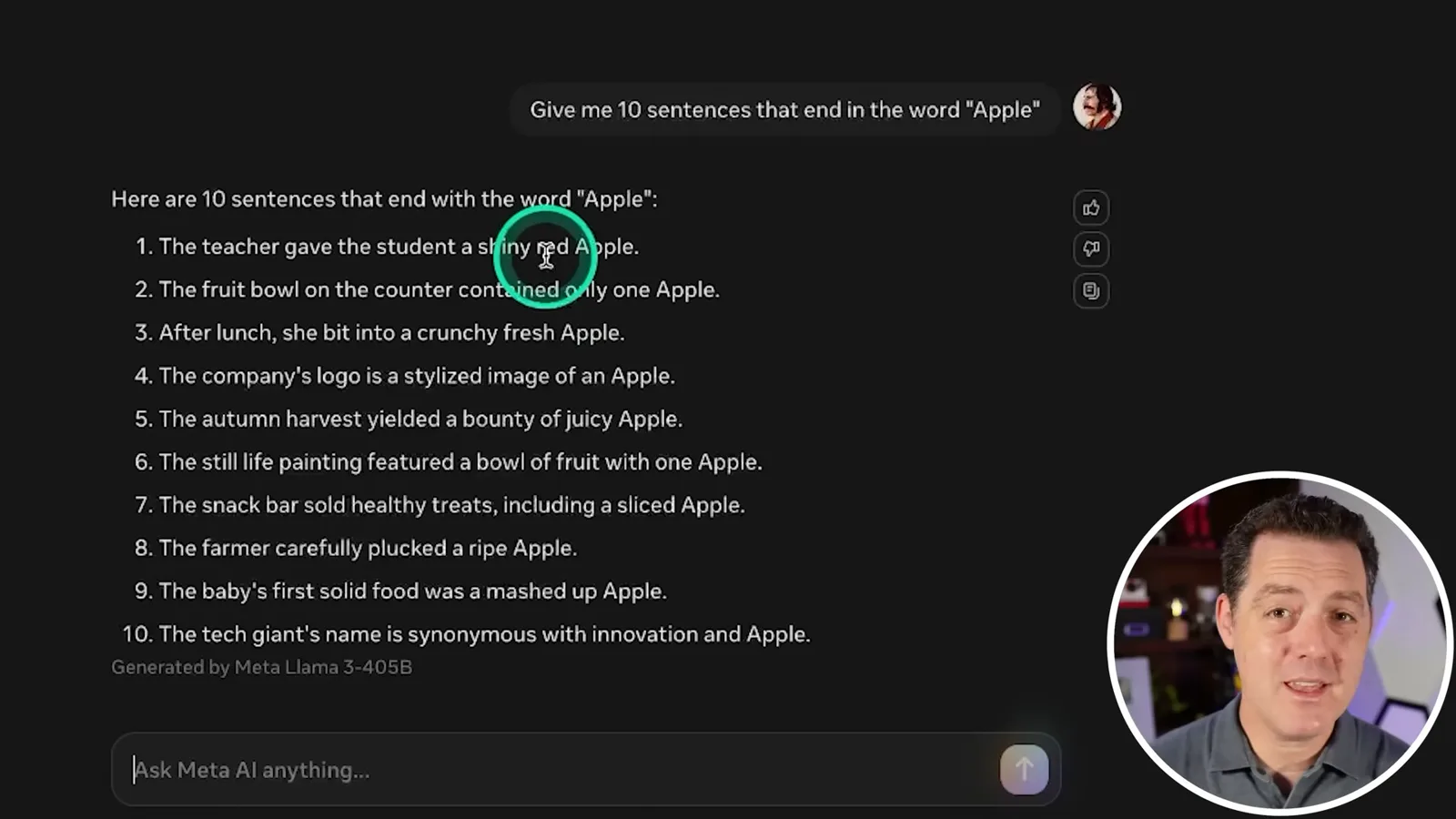Click sentence 'The tech giant's name is synonymous'

[x=484, y=634]
